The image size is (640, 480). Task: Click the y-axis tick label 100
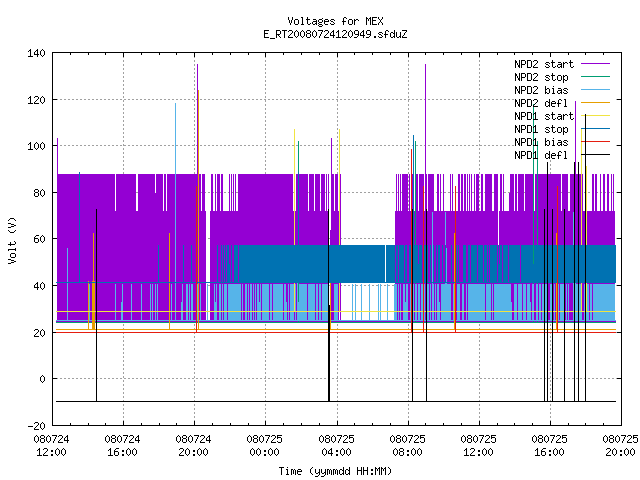pos(36,146)
